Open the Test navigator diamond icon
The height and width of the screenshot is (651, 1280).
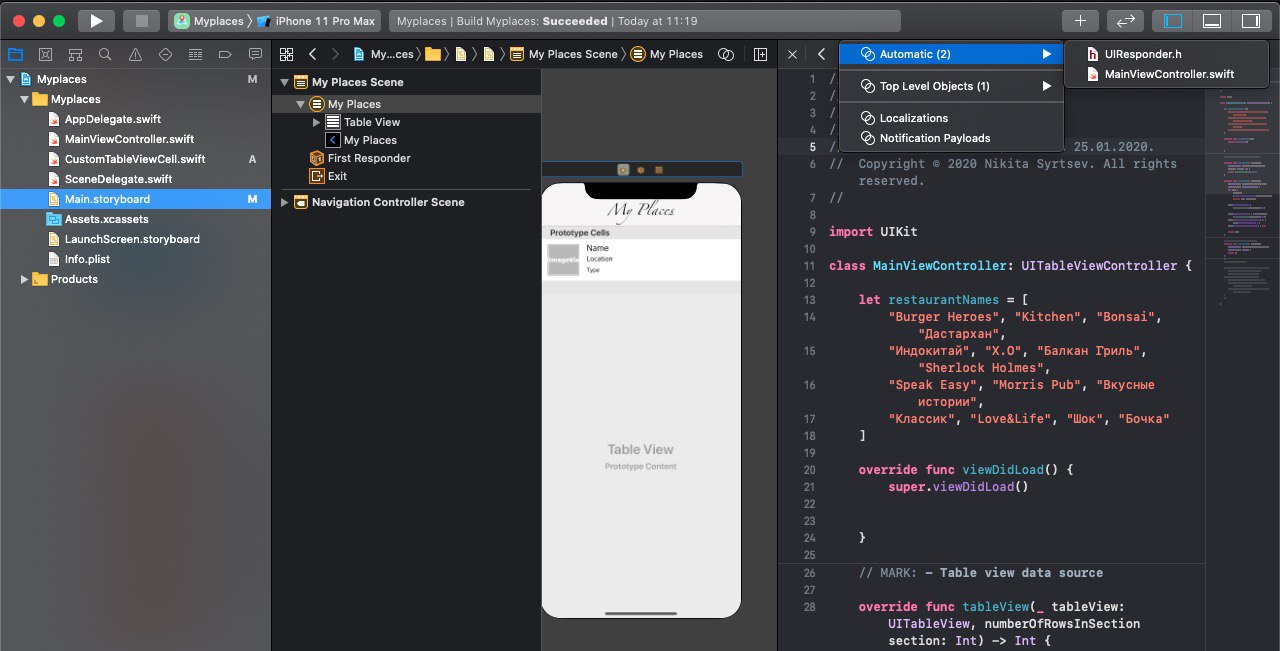pyautogui.click(x=165, y=54)
